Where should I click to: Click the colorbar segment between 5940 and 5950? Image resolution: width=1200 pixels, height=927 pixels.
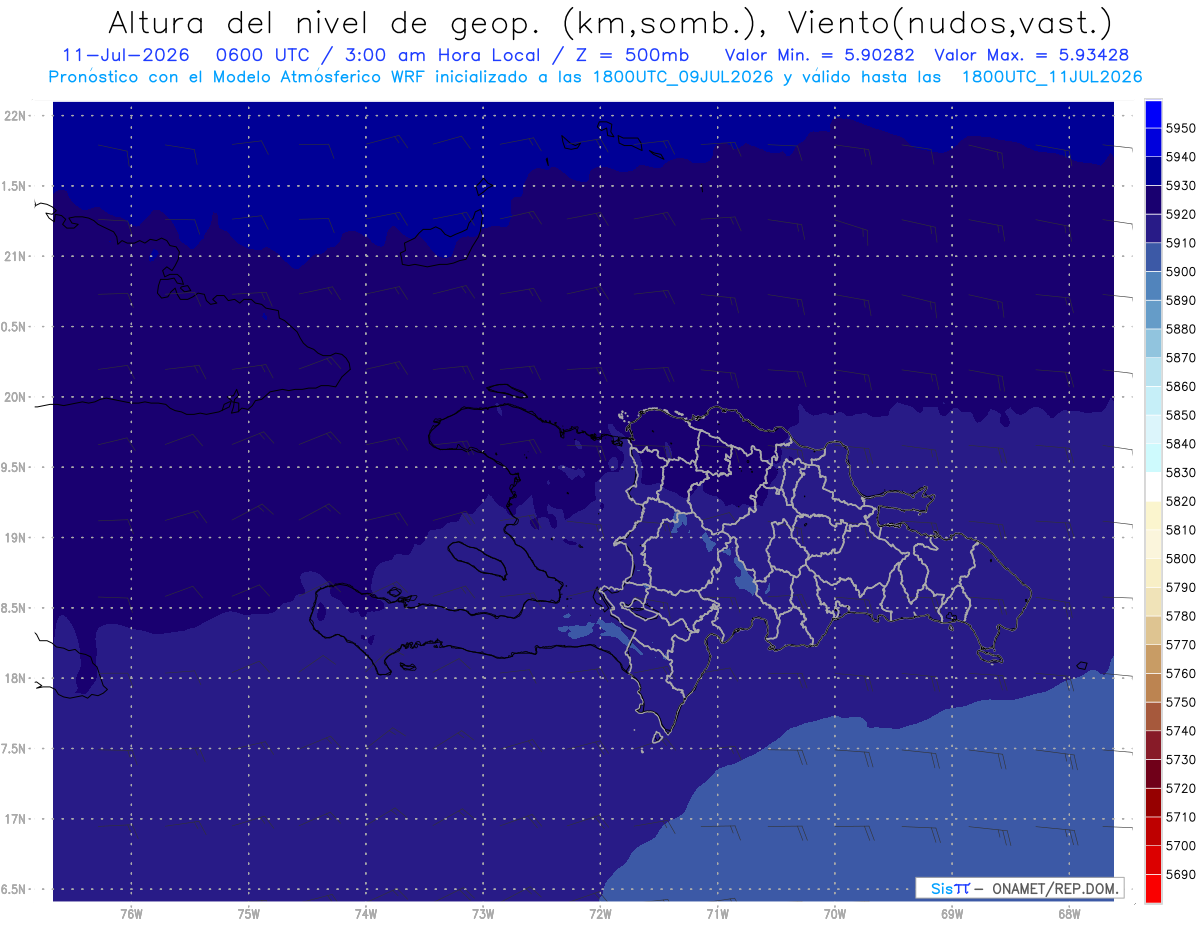click(x=1153, y=142)
